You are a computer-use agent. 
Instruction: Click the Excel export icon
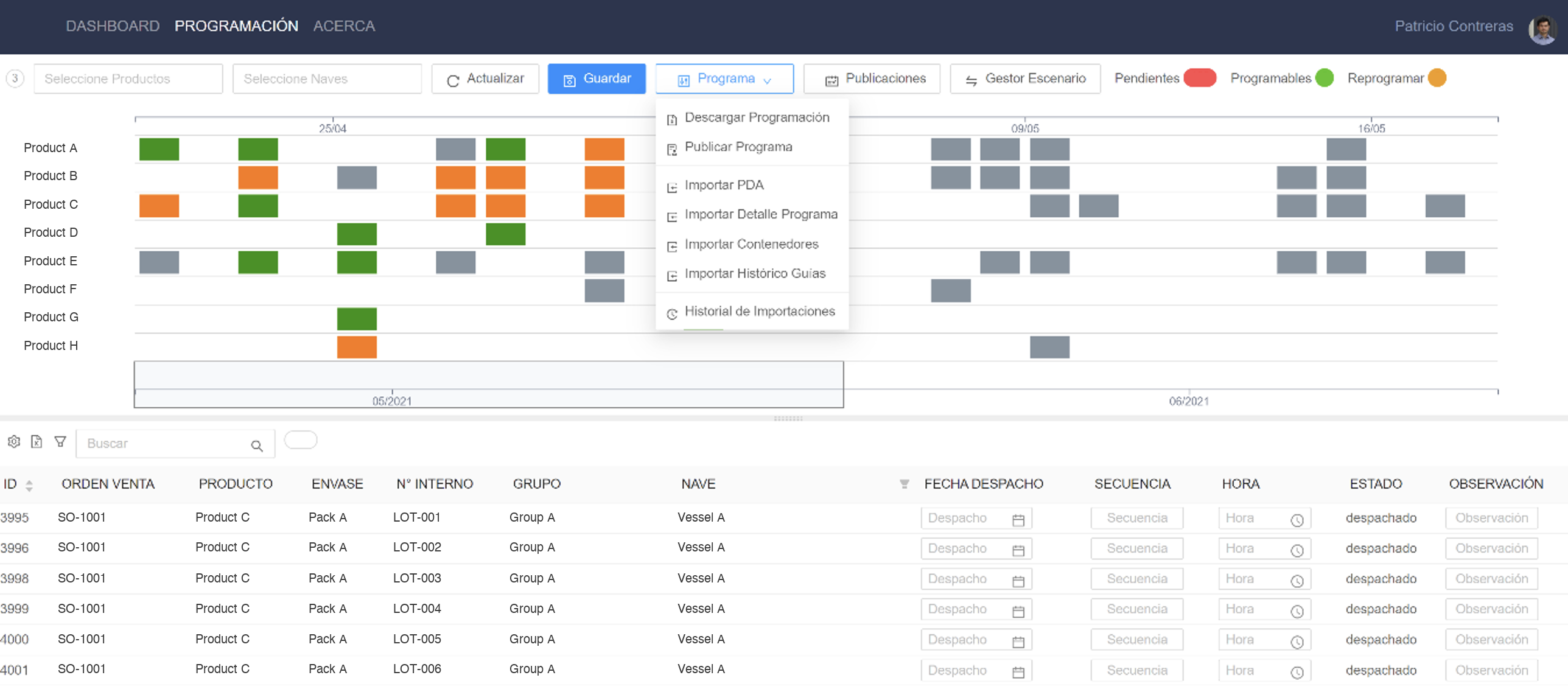pyautogui.click(x=37, y=441)
